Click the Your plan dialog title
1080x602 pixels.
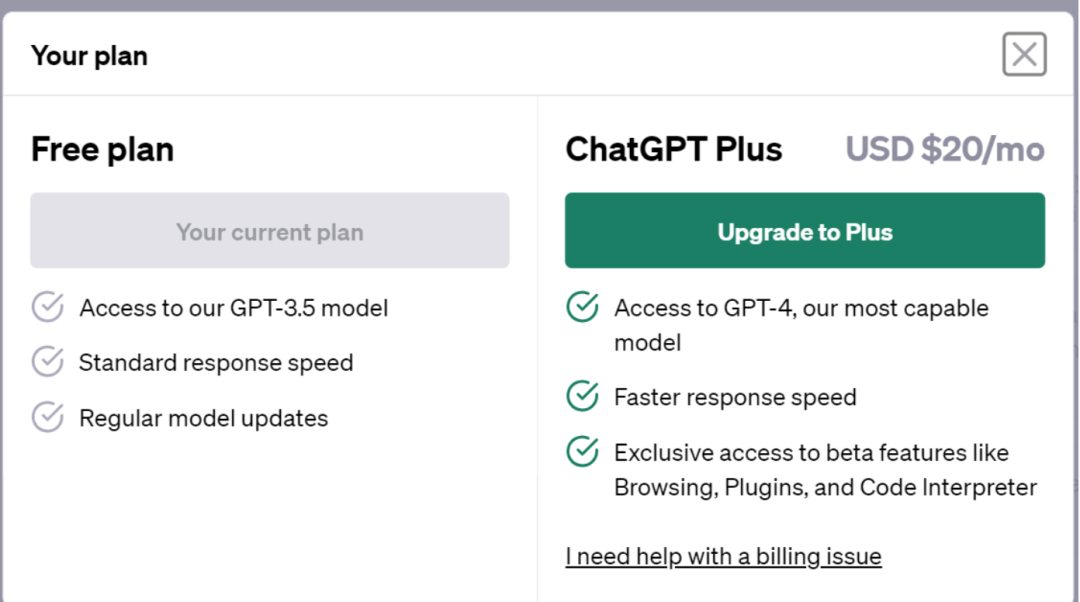pos(89,56)
